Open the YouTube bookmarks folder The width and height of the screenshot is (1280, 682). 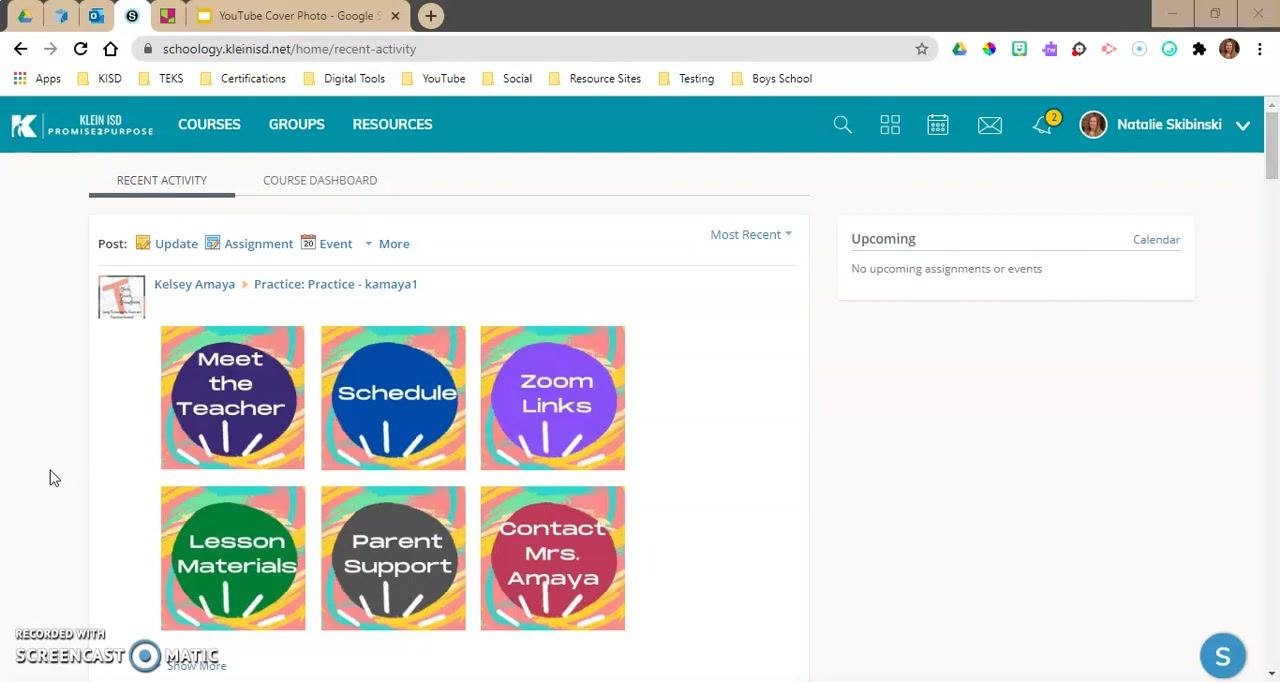click(x=432, y=78)
